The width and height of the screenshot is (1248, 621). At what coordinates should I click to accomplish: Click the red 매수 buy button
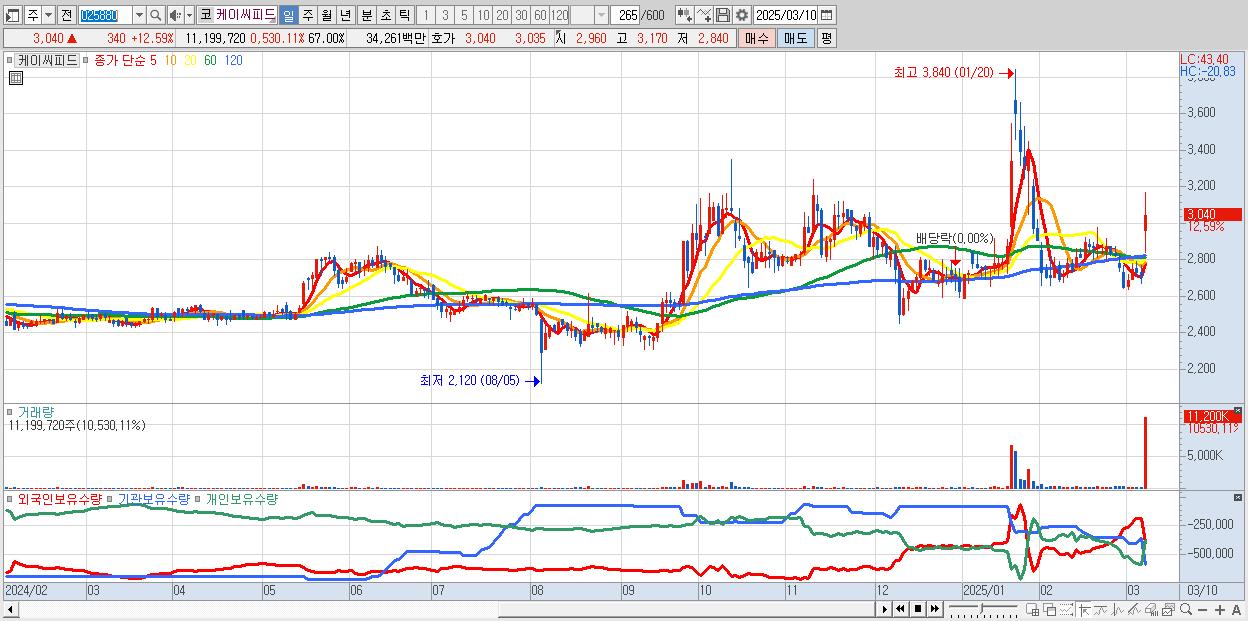pos(755,38)
